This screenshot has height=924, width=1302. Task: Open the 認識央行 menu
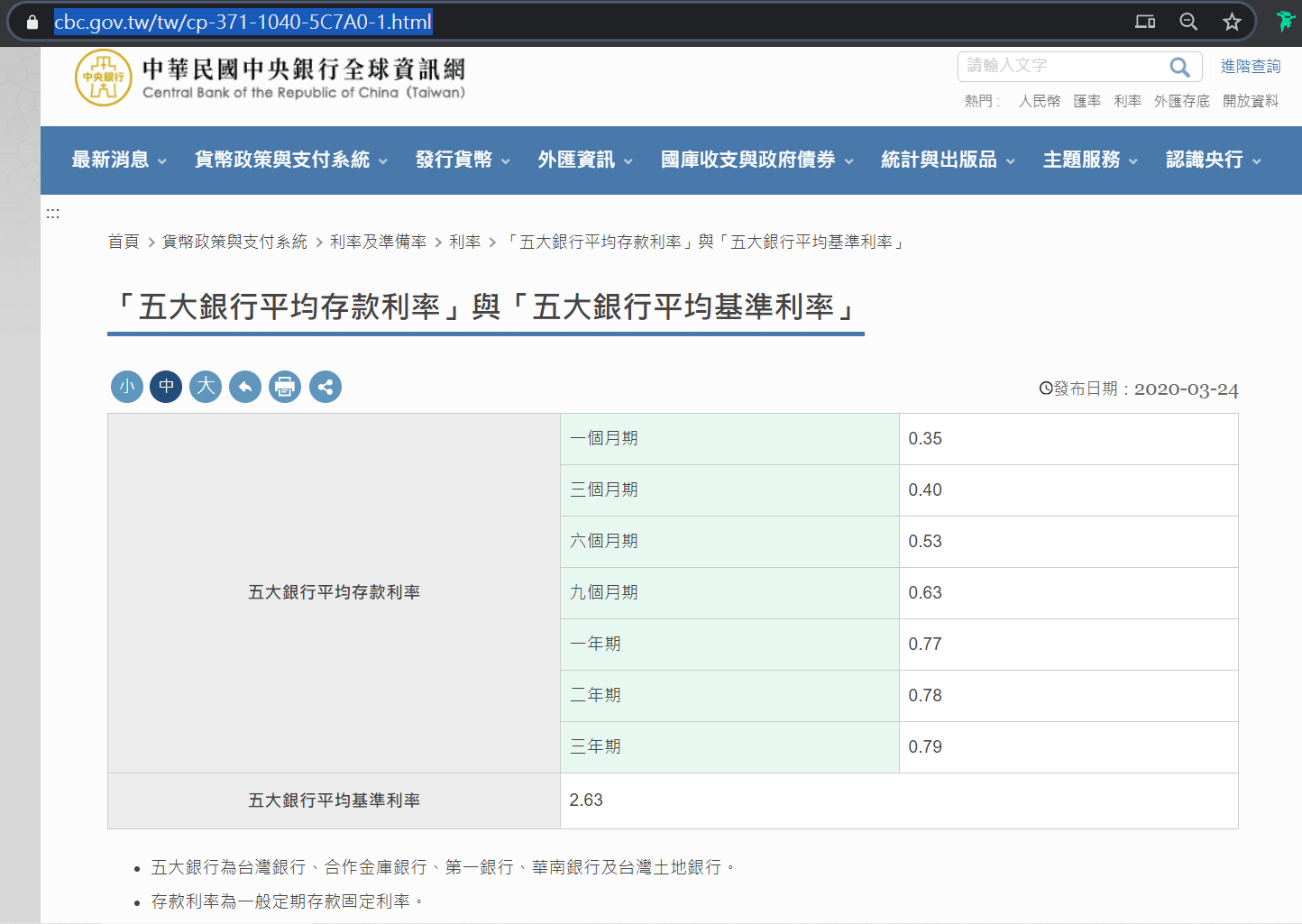(x=1213, y=160)
